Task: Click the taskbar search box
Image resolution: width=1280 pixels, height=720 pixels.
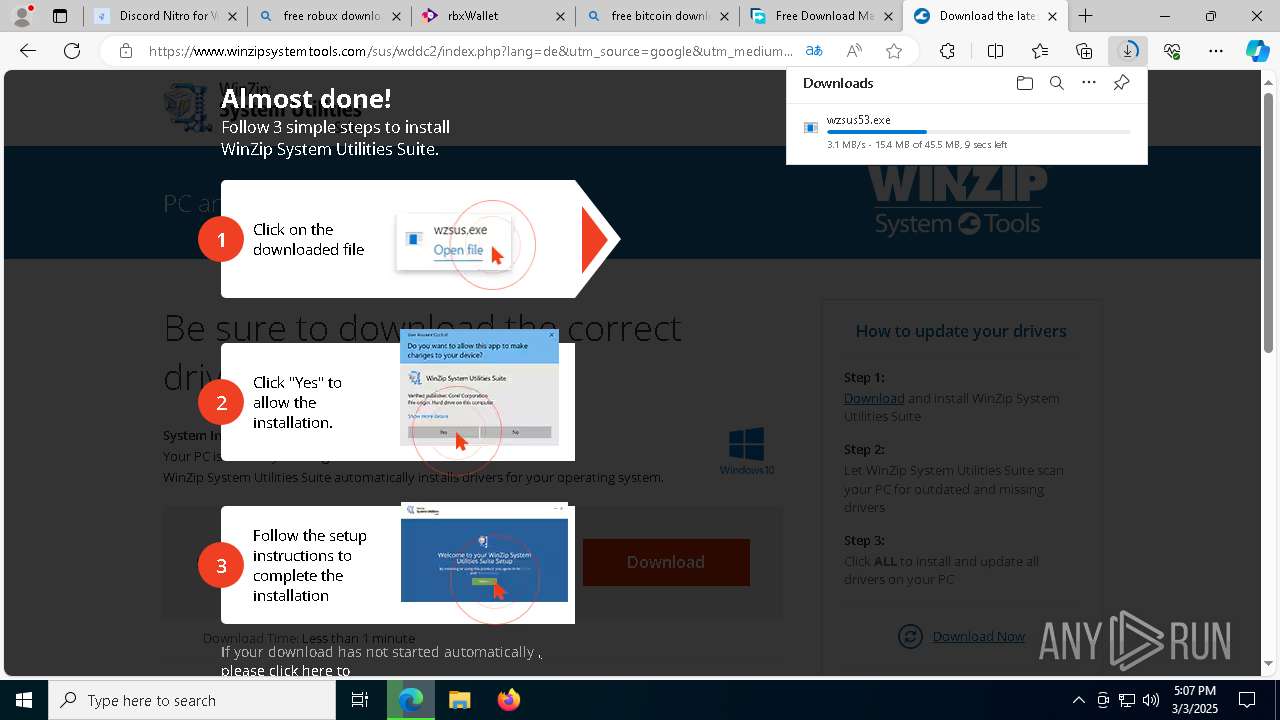Action: pyautogui.click(x=192, y=700)
